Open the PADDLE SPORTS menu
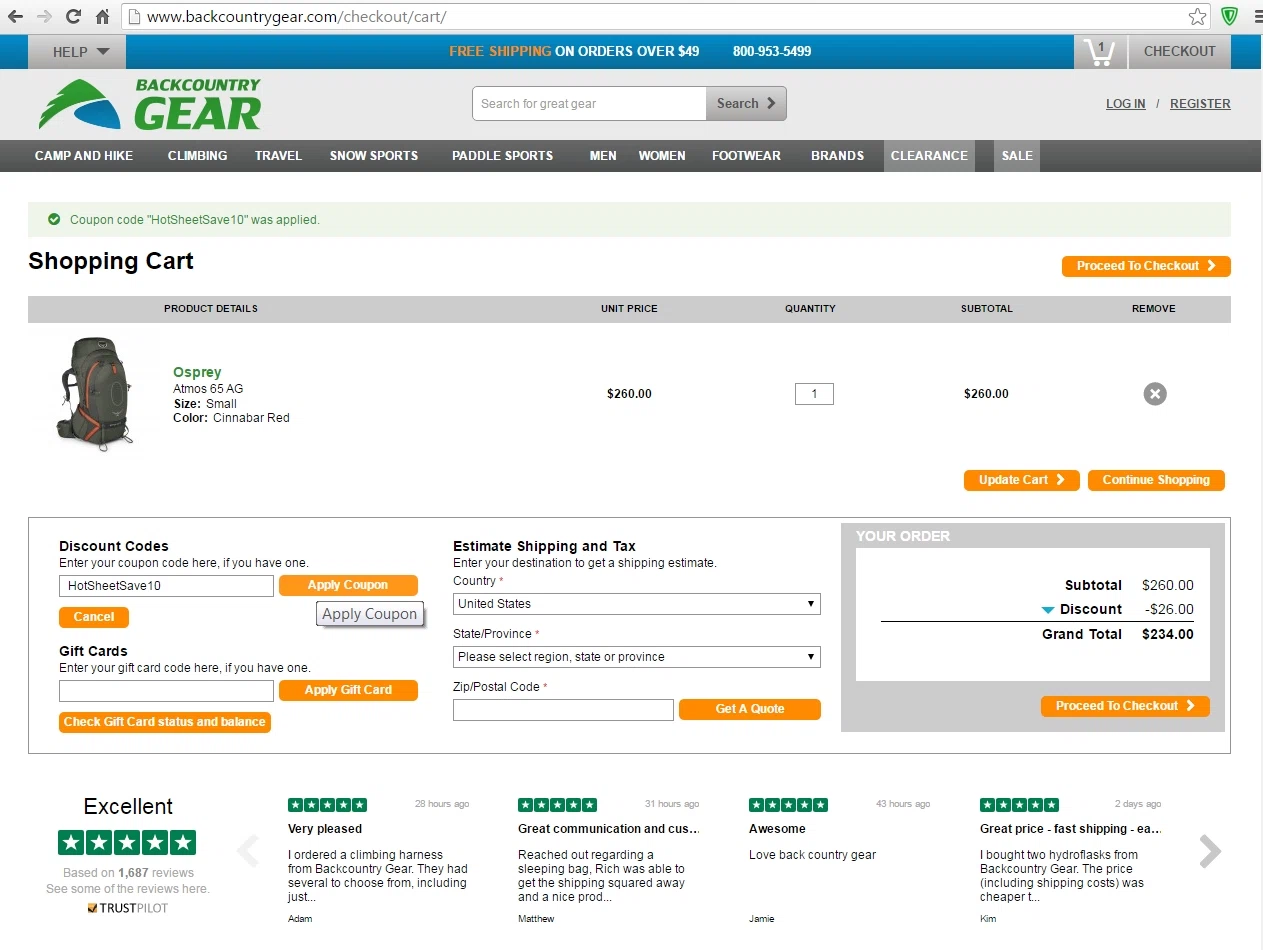1263x950 pixels. point(502,156)
